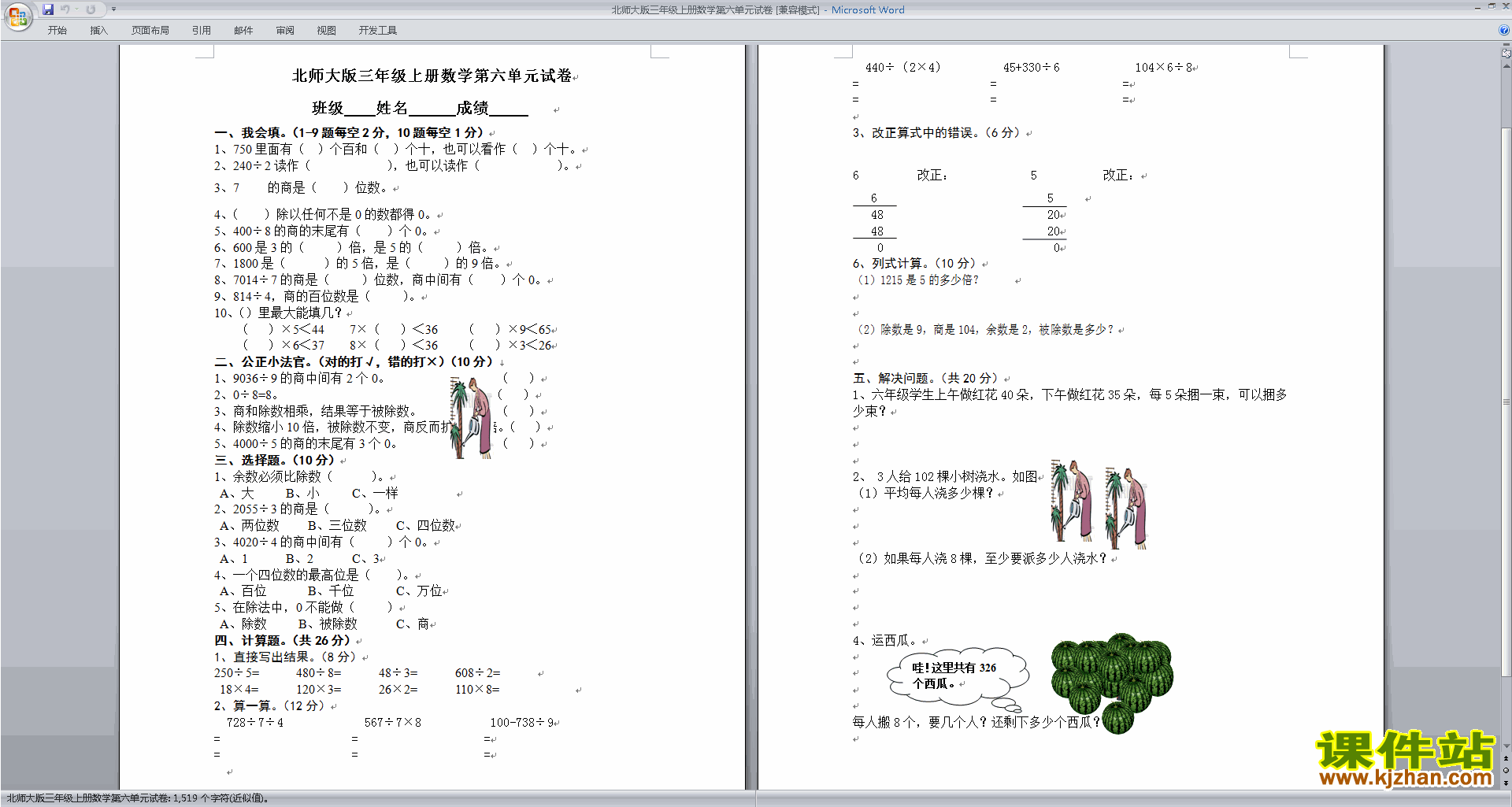The width and height of the screenshot is (1512, 807).
Task: Restore down the Word window
Action: click(1492, 7)
